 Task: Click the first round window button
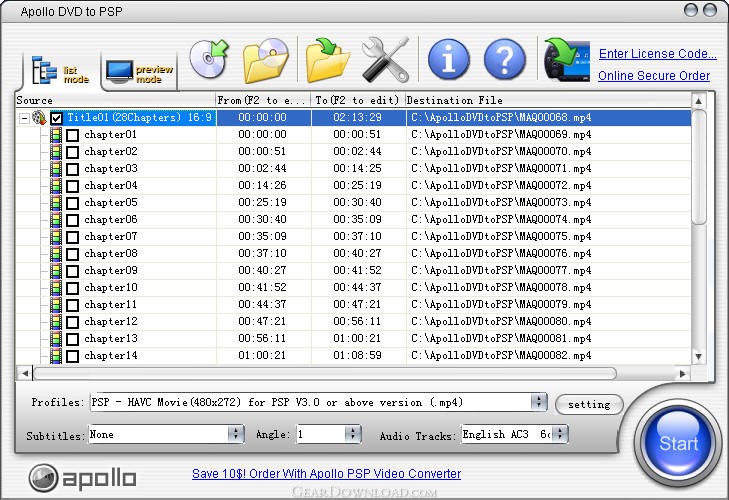[691, 10]
